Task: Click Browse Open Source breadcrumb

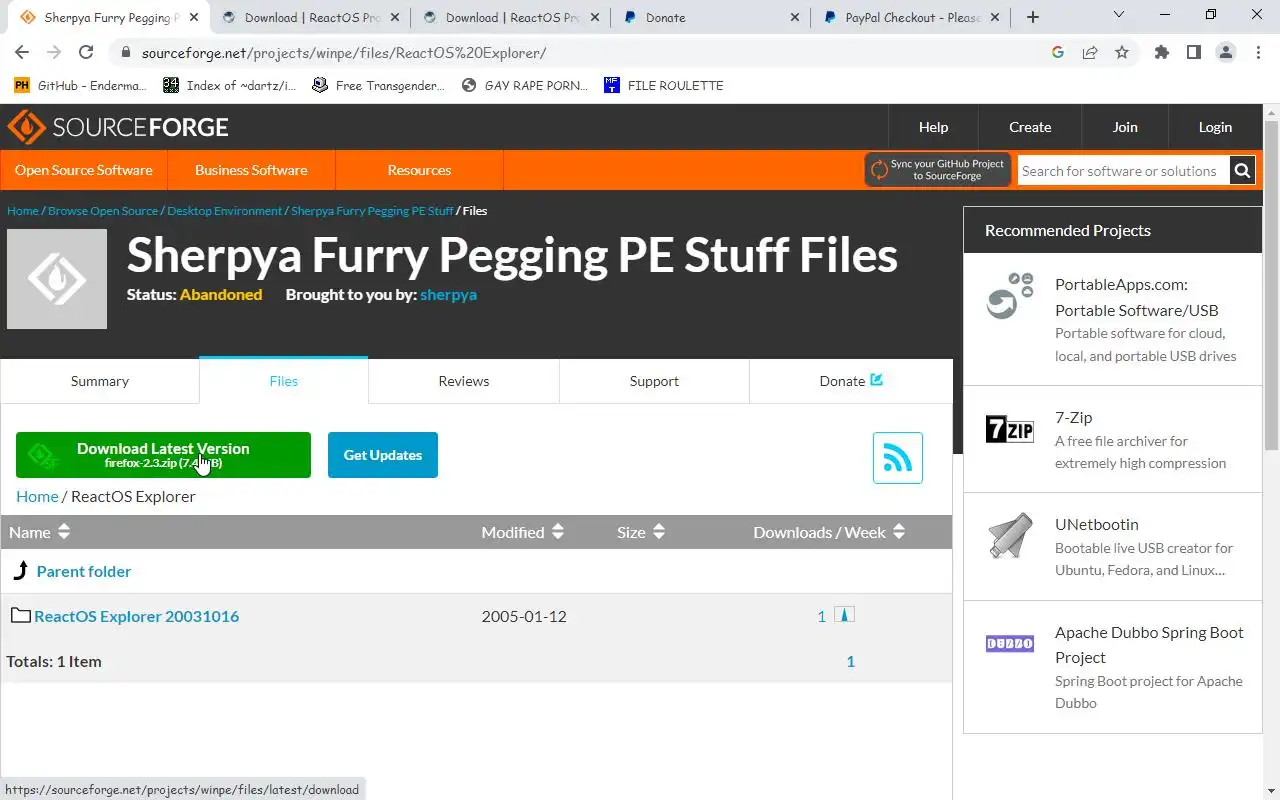Action: click(x=103, y=211)
